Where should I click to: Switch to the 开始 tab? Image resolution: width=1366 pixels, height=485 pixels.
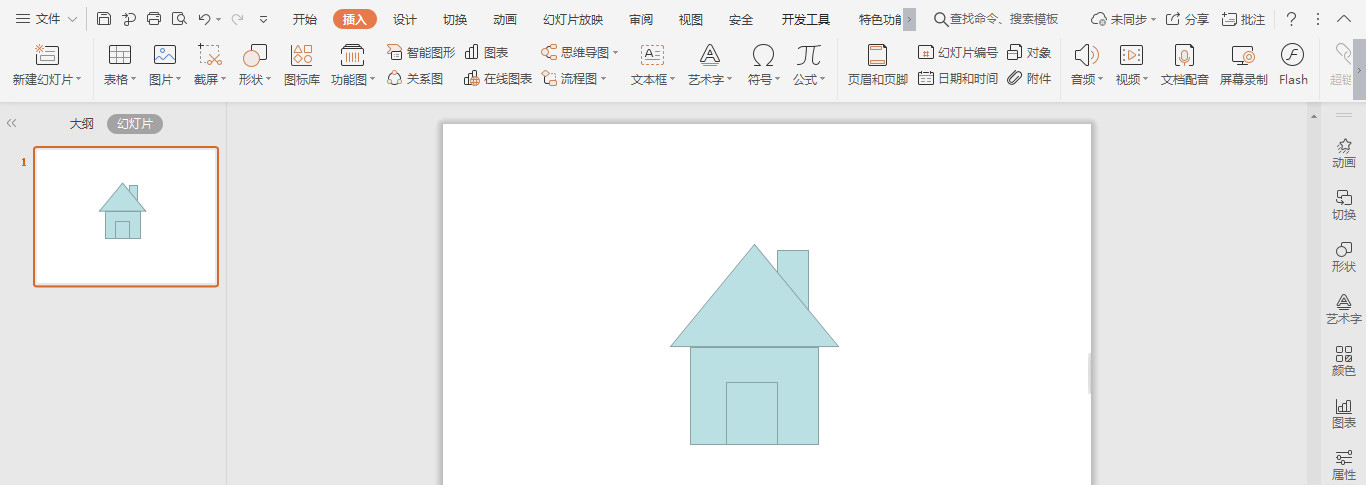(305, 19)
